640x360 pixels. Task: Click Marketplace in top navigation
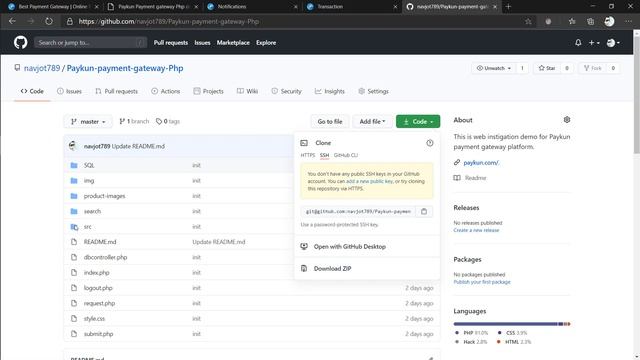coord(233,42)
